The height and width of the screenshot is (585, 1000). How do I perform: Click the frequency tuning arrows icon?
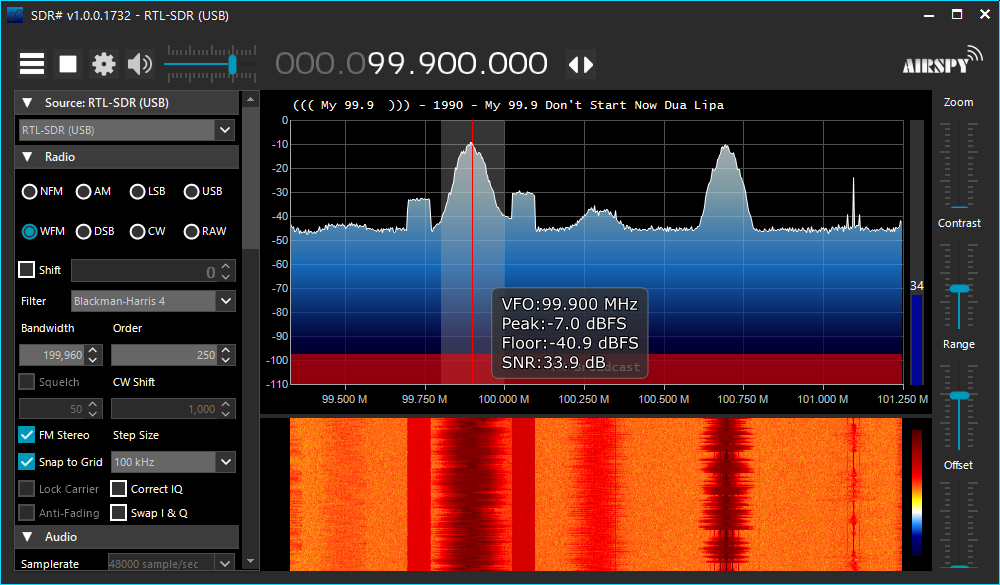pos(581,64)
